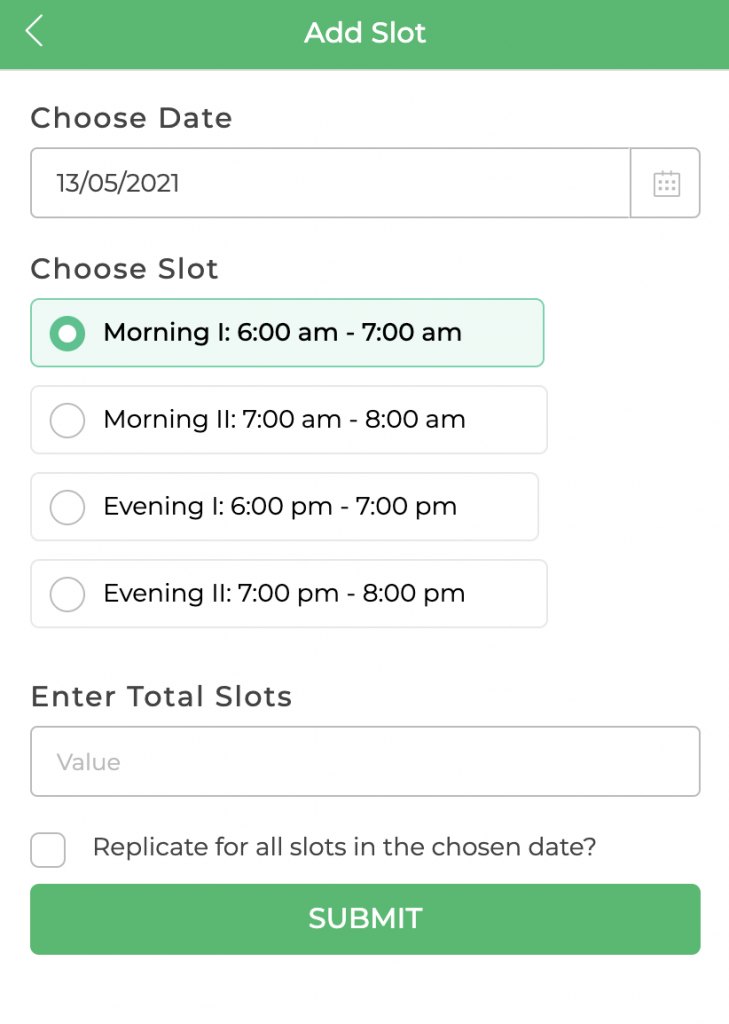Click the date field showing 13/05/2021
The height and width of the screenshot is (1024, 729).
tap(330, 183)
